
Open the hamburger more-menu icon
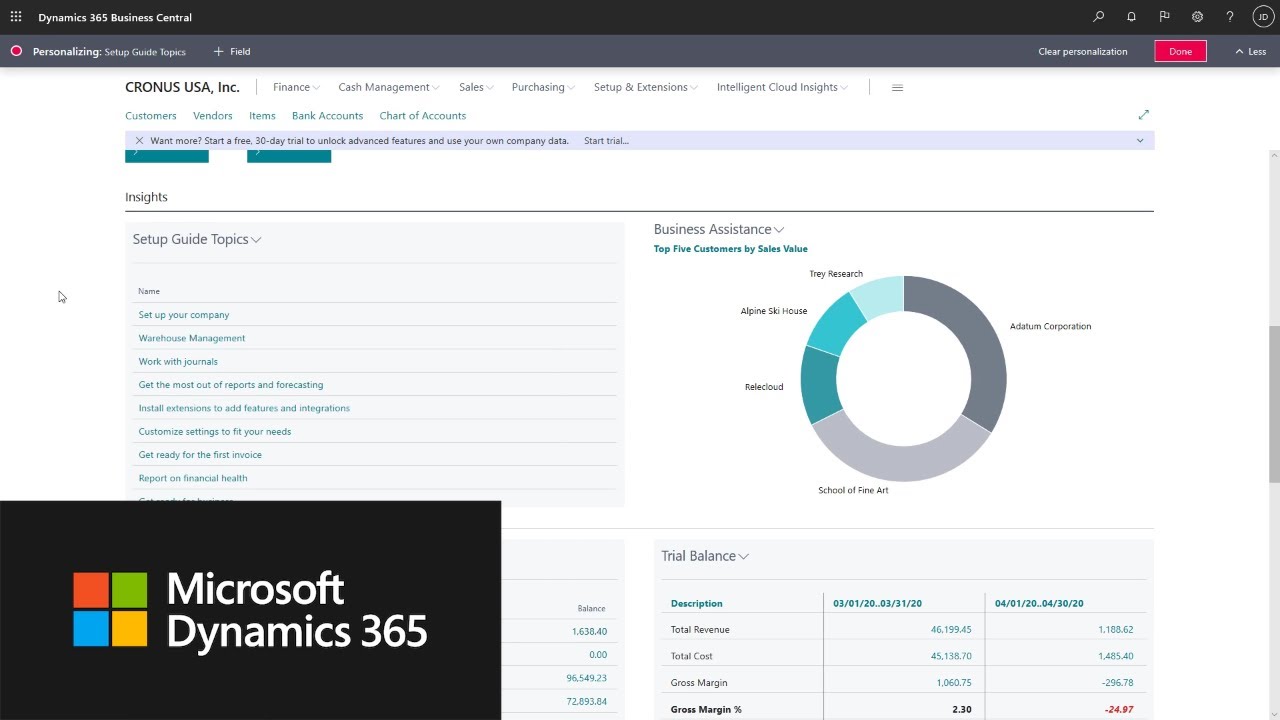(897, 88)
